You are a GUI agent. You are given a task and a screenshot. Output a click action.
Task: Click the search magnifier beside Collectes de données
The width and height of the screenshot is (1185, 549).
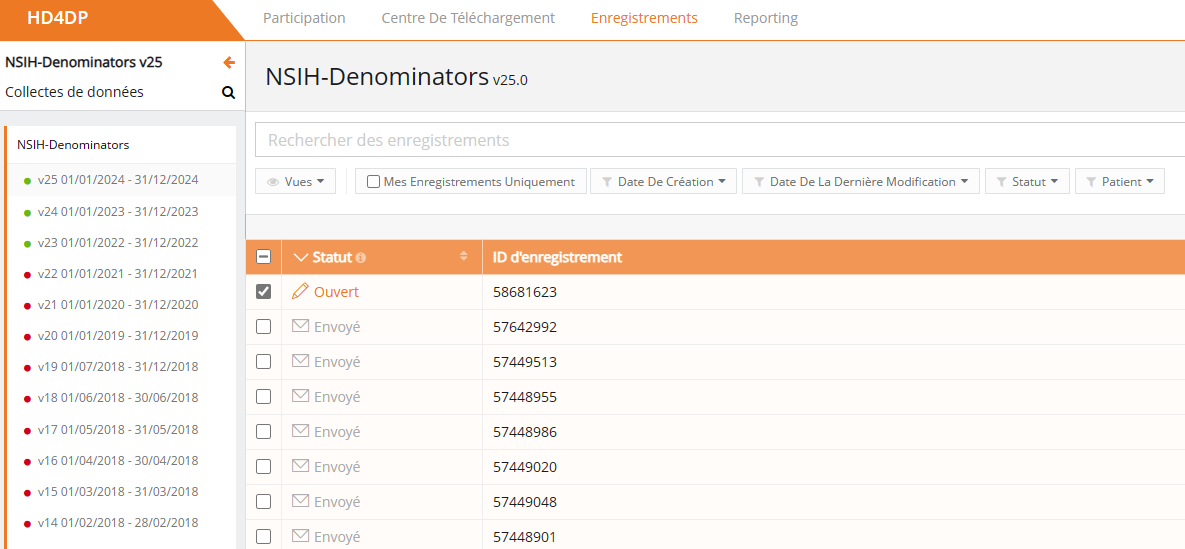[228, 93]
